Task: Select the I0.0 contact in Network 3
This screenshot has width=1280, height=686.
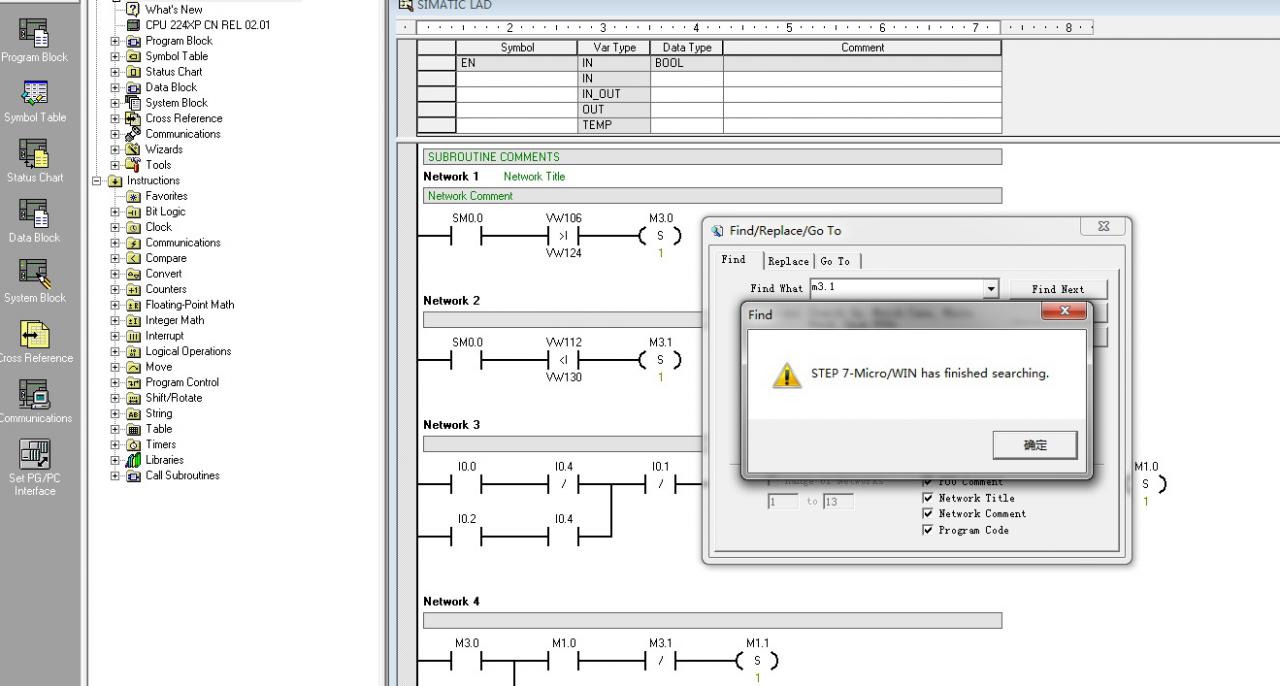Action: (x=466, y=485)
